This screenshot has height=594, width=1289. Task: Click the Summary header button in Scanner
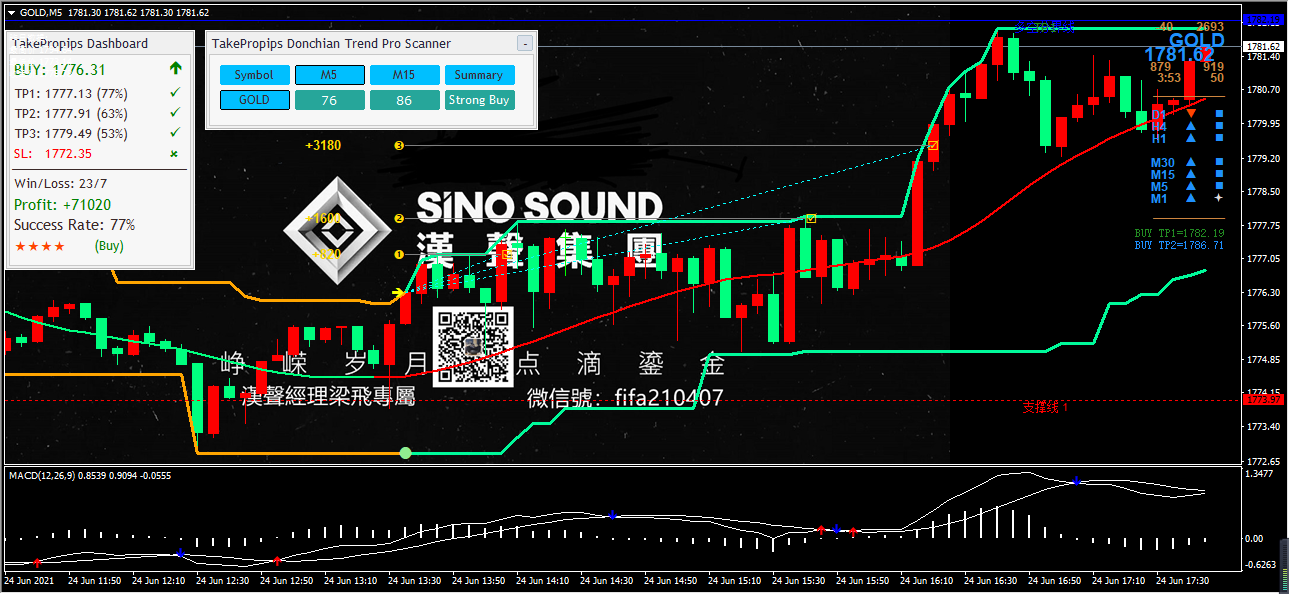point(479,75)
